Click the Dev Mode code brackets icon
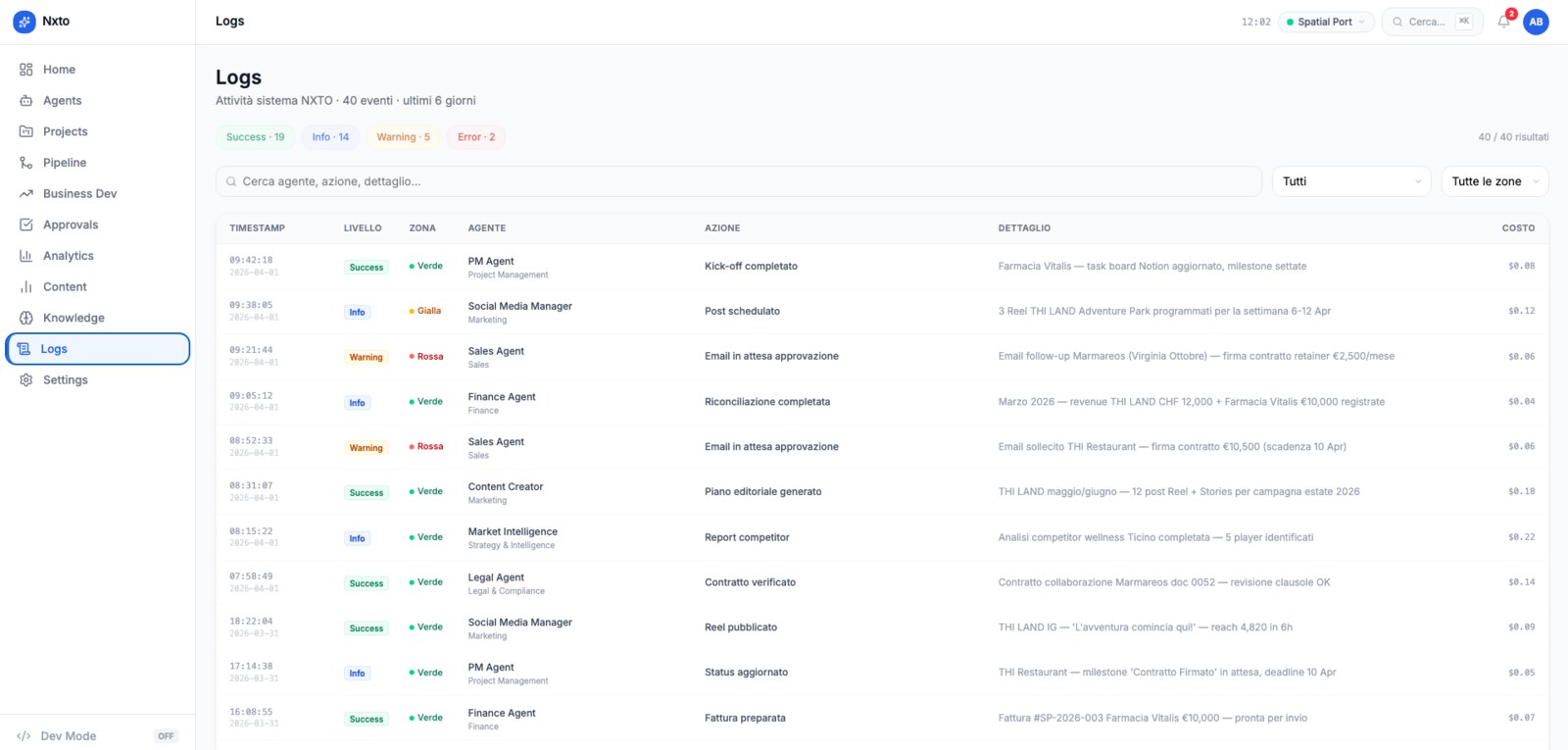This screenshot has width=1568, height=750. pos(24,736)
